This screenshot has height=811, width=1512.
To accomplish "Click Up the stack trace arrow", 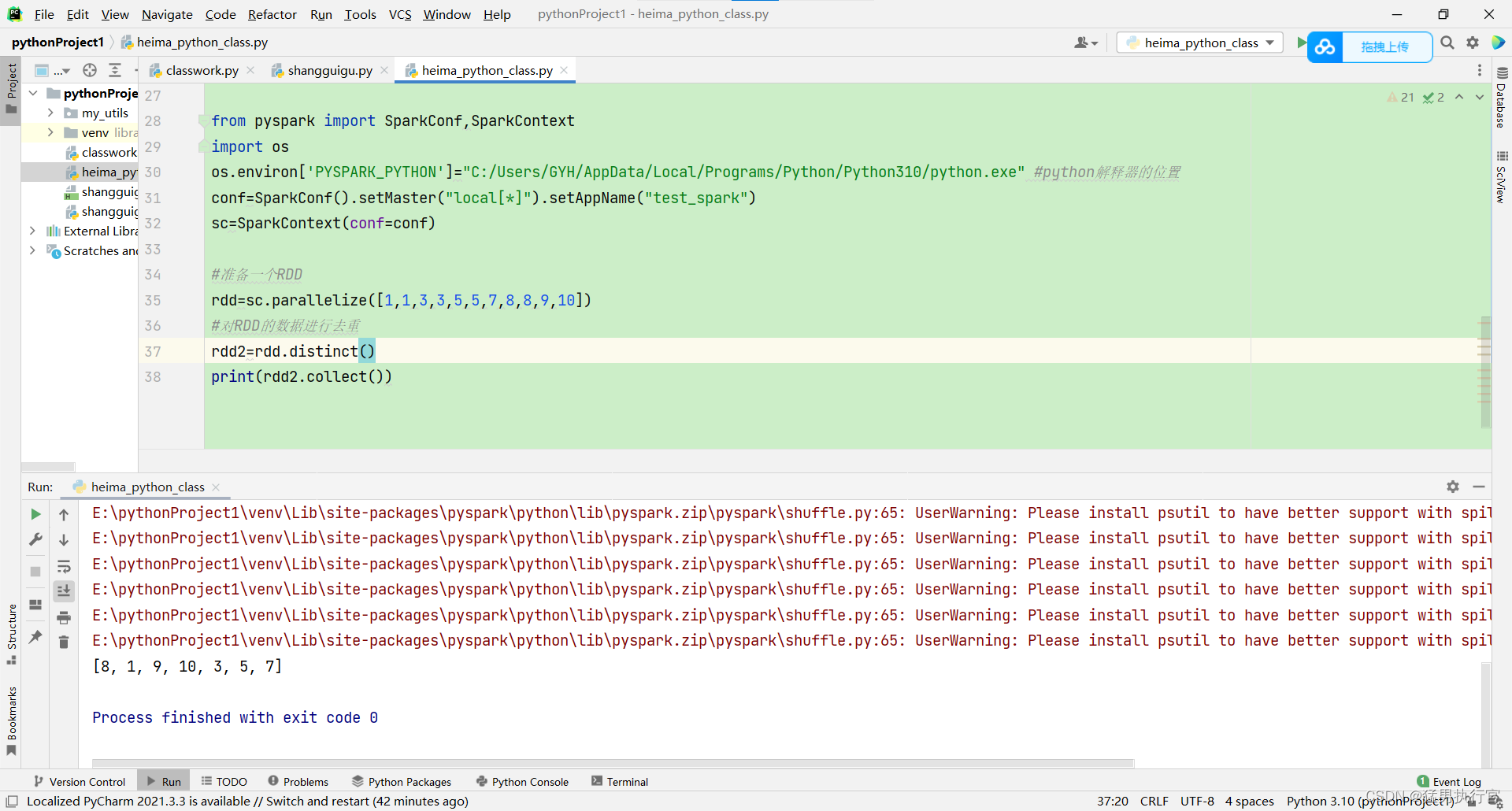I will 64,514.
